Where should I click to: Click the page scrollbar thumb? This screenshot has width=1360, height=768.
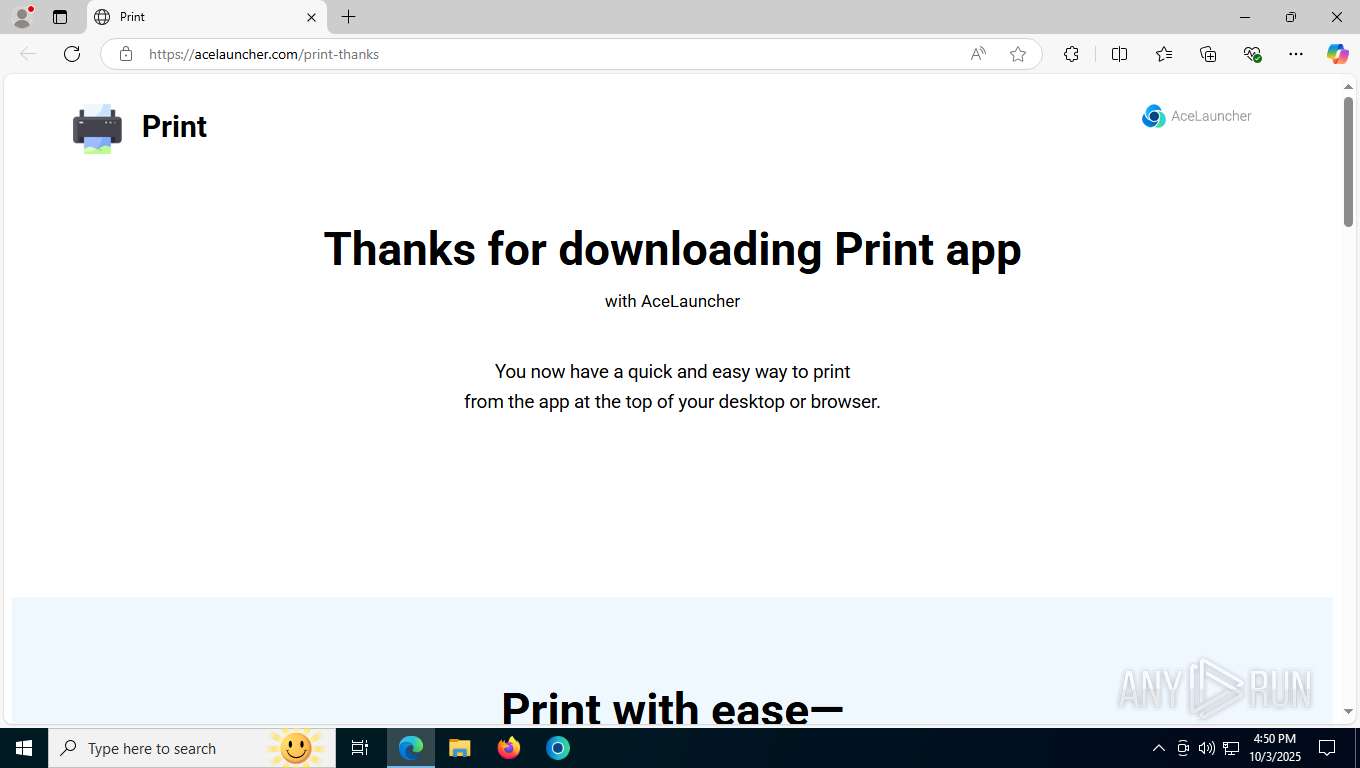[1348, 161]
